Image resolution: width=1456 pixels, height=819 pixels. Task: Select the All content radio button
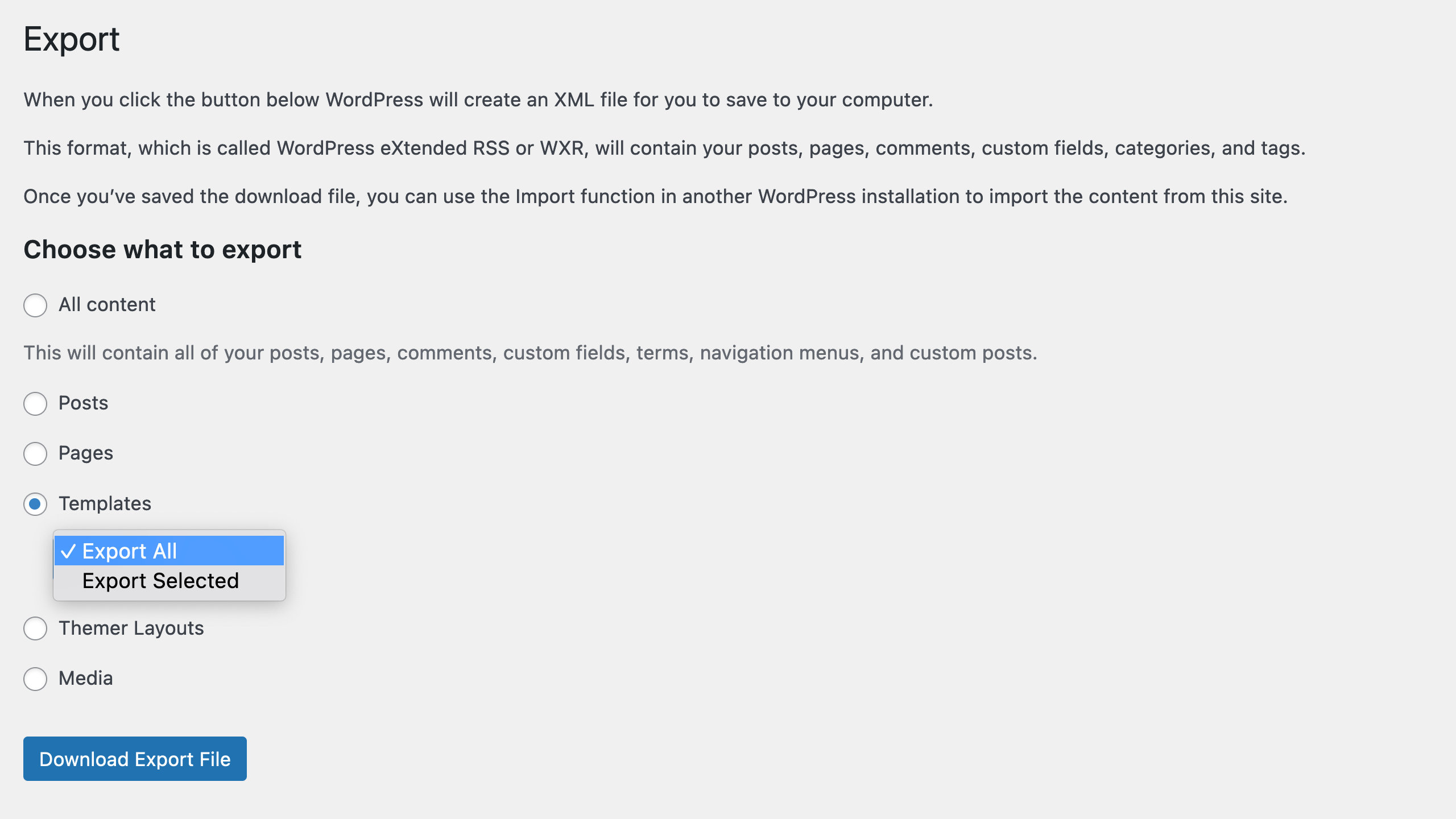[x=35, y=305]
